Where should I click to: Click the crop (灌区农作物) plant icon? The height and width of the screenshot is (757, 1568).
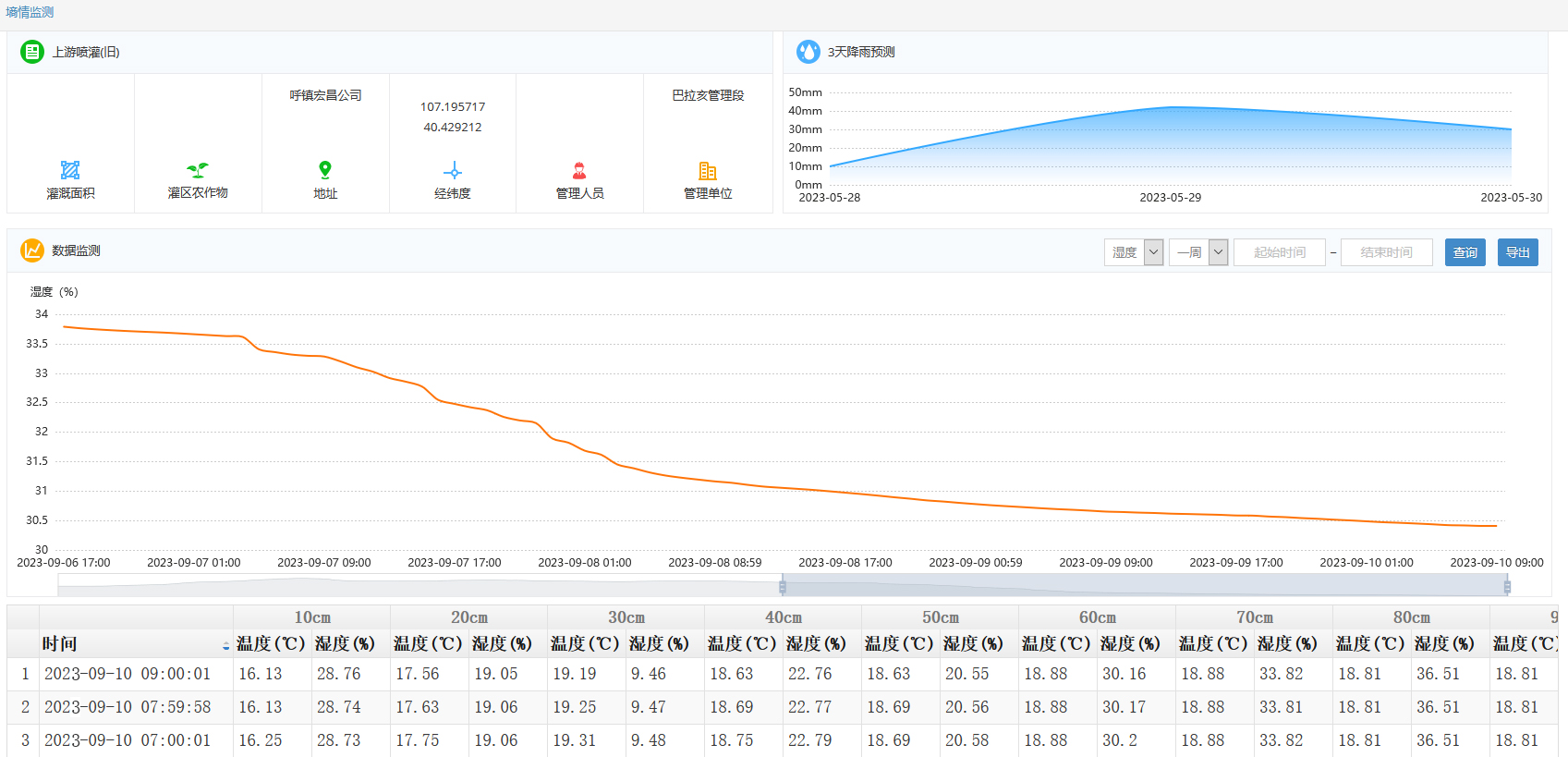pyautogui.click(x=198, y=170)
